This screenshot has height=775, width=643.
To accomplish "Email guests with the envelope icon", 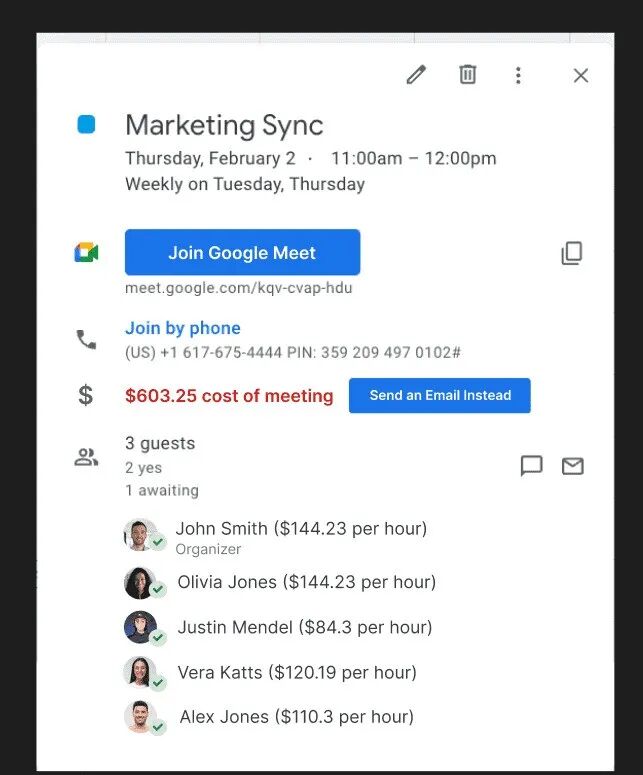I will [573, 466].
